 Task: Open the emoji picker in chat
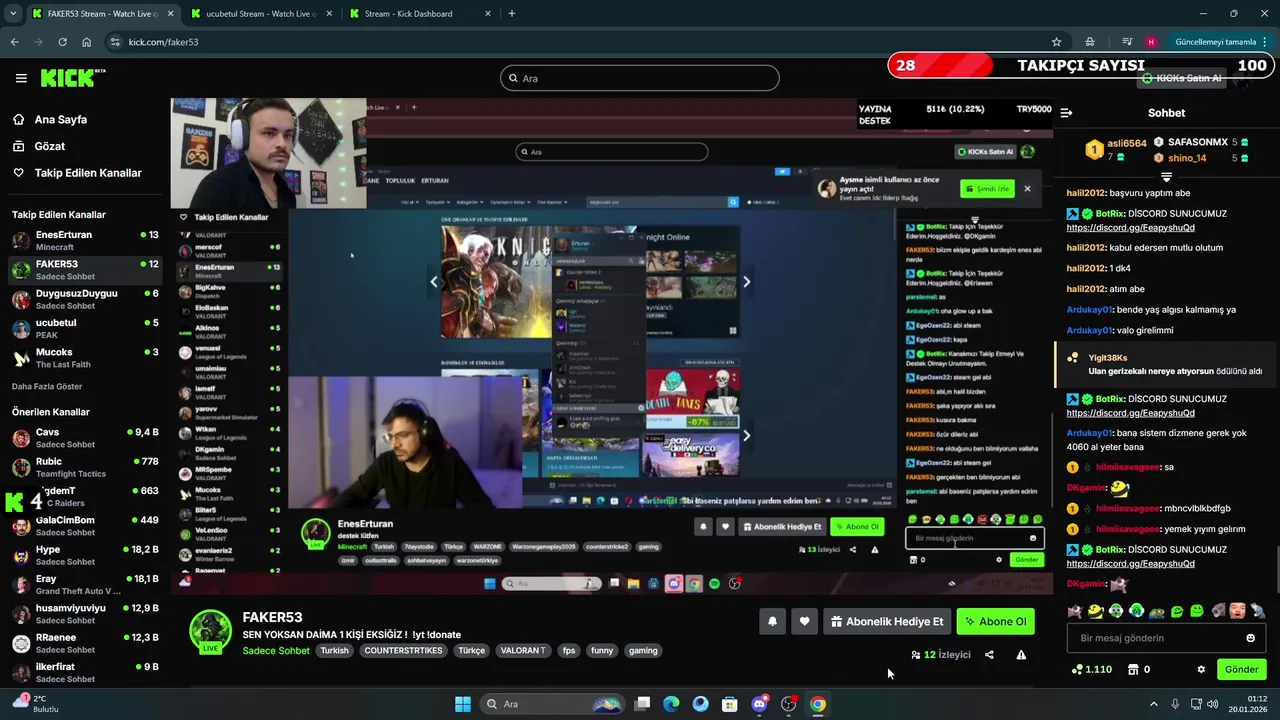1250,638
